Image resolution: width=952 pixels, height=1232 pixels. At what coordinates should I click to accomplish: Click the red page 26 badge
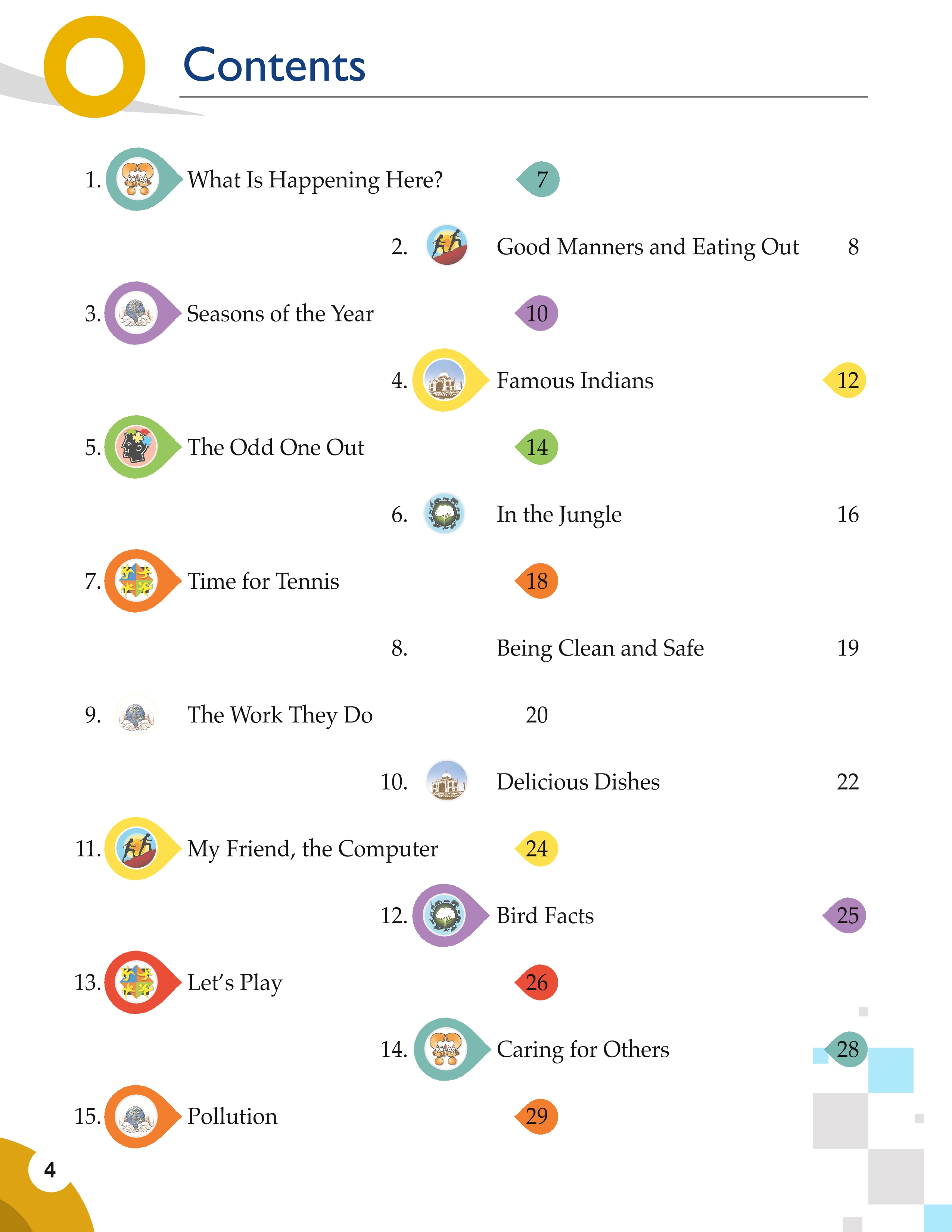point(536,982)
